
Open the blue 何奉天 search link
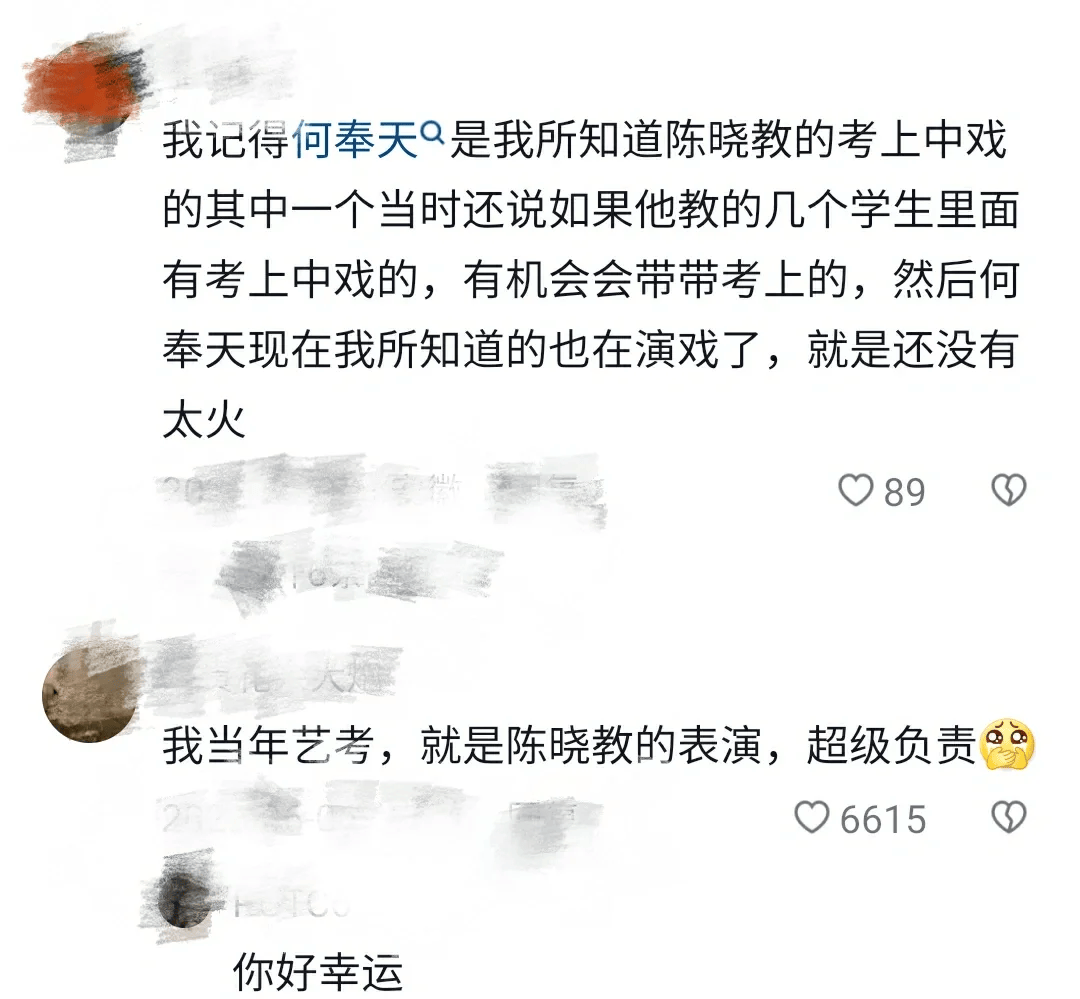356,140
